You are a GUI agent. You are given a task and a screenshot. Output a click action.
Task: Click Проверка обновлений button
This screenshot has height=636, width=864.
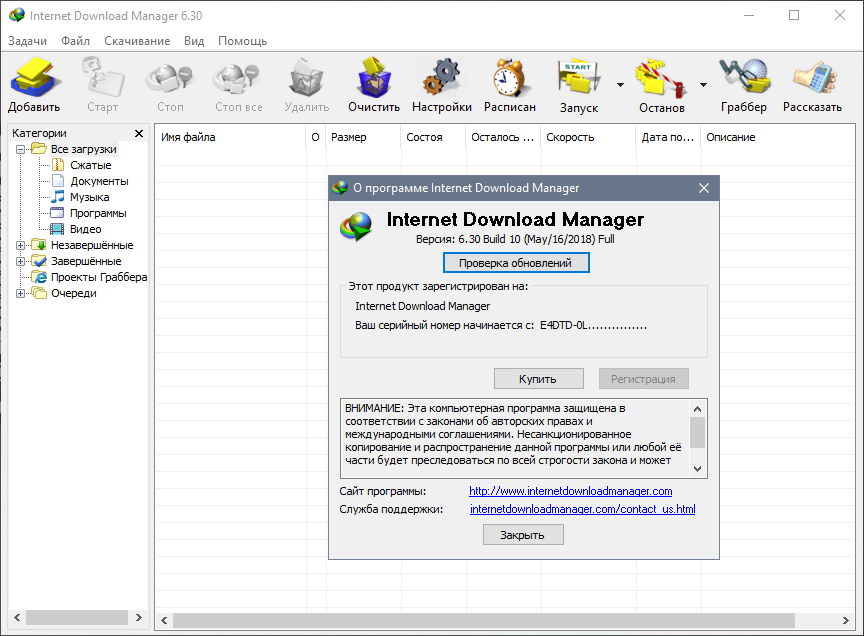point(516,263)
